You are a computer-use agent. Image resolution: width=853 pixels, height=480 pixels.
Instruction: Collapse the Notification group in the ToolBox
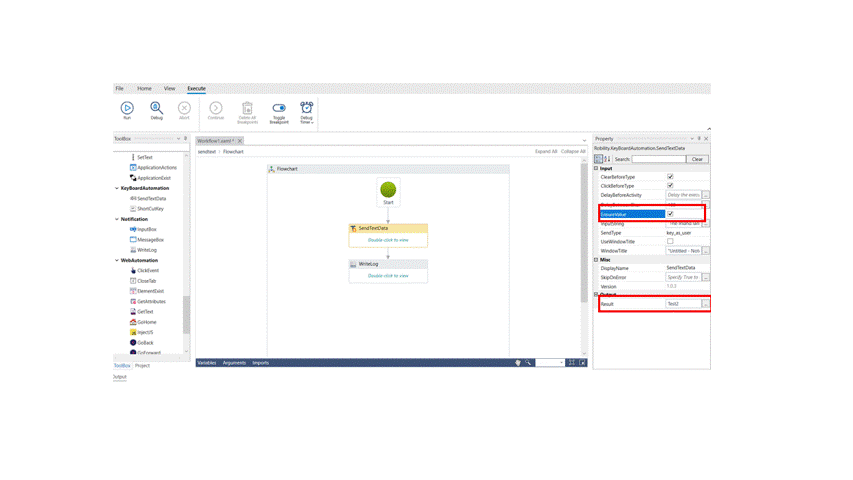(117, 219)
